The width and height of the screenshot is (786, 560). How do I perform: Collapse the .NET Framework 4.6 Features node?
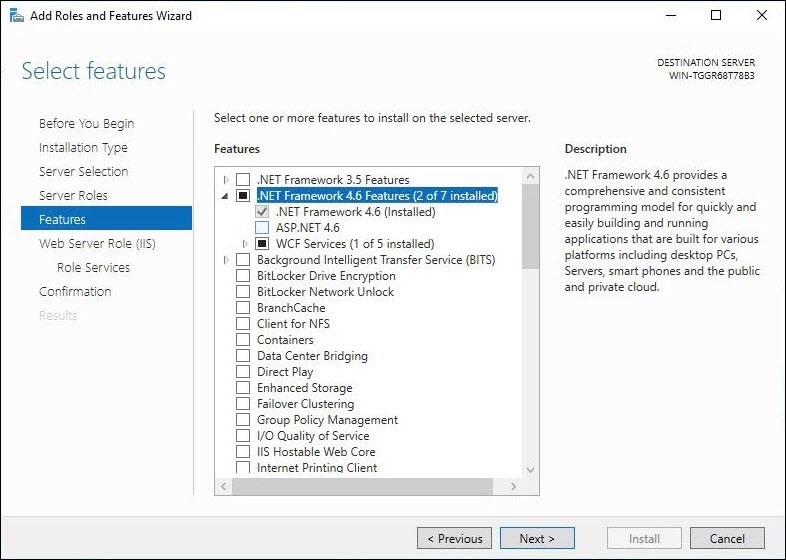(x=225, y=196)
